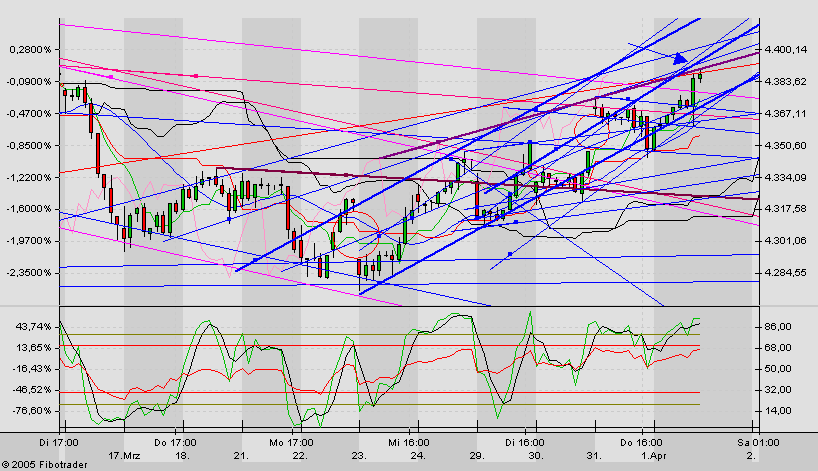818x471 pixels.
Task: Click the 21. date label
Action: point(241,455)
